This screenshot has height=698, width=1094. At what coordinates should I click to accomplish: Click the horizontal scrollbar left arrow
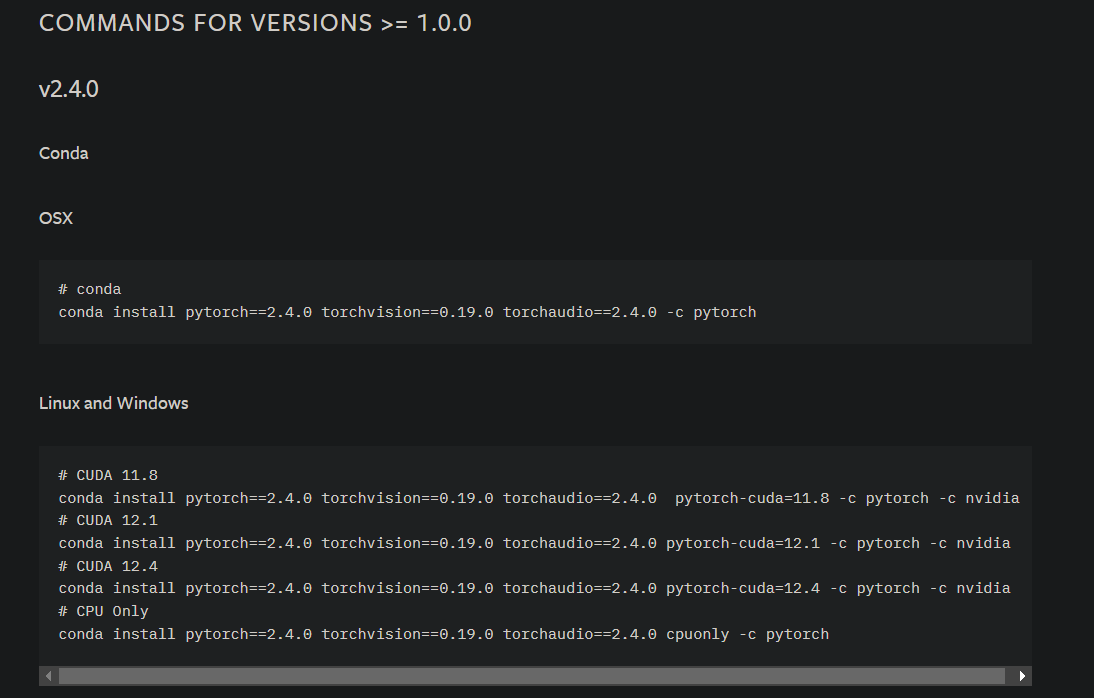click(x=48, y=676)
